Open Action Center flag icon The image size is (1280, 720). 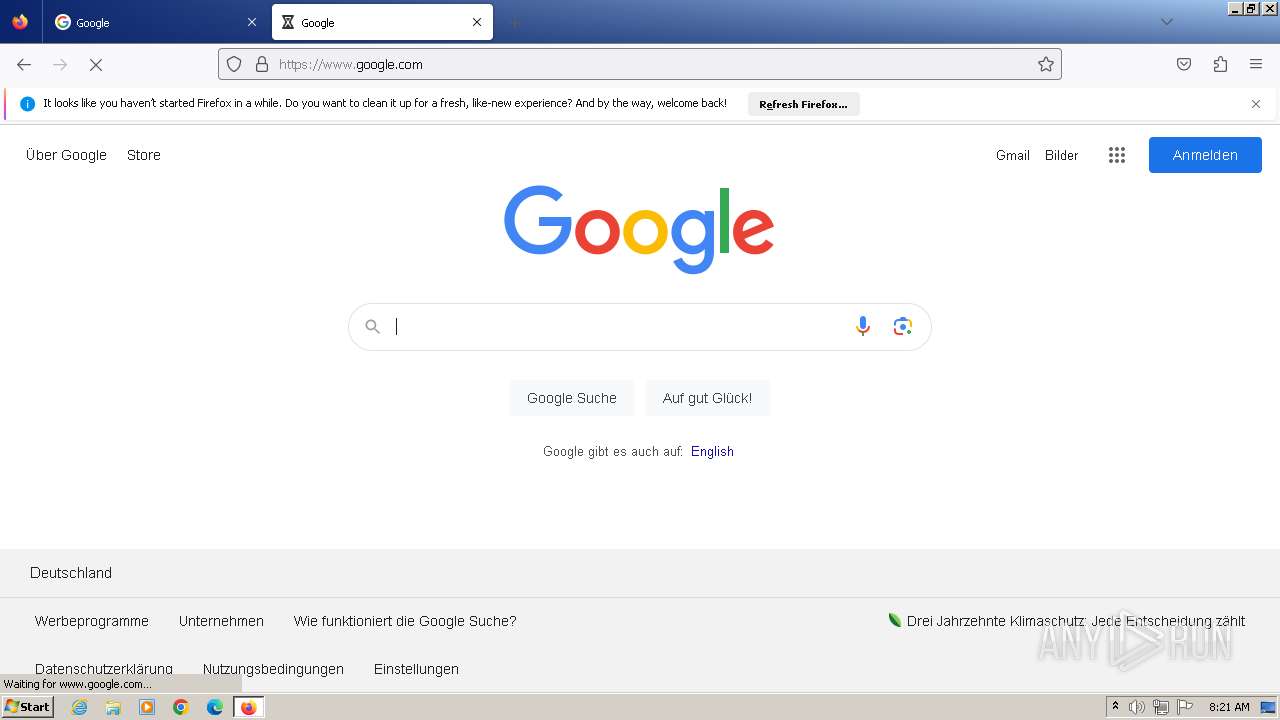1185,707
